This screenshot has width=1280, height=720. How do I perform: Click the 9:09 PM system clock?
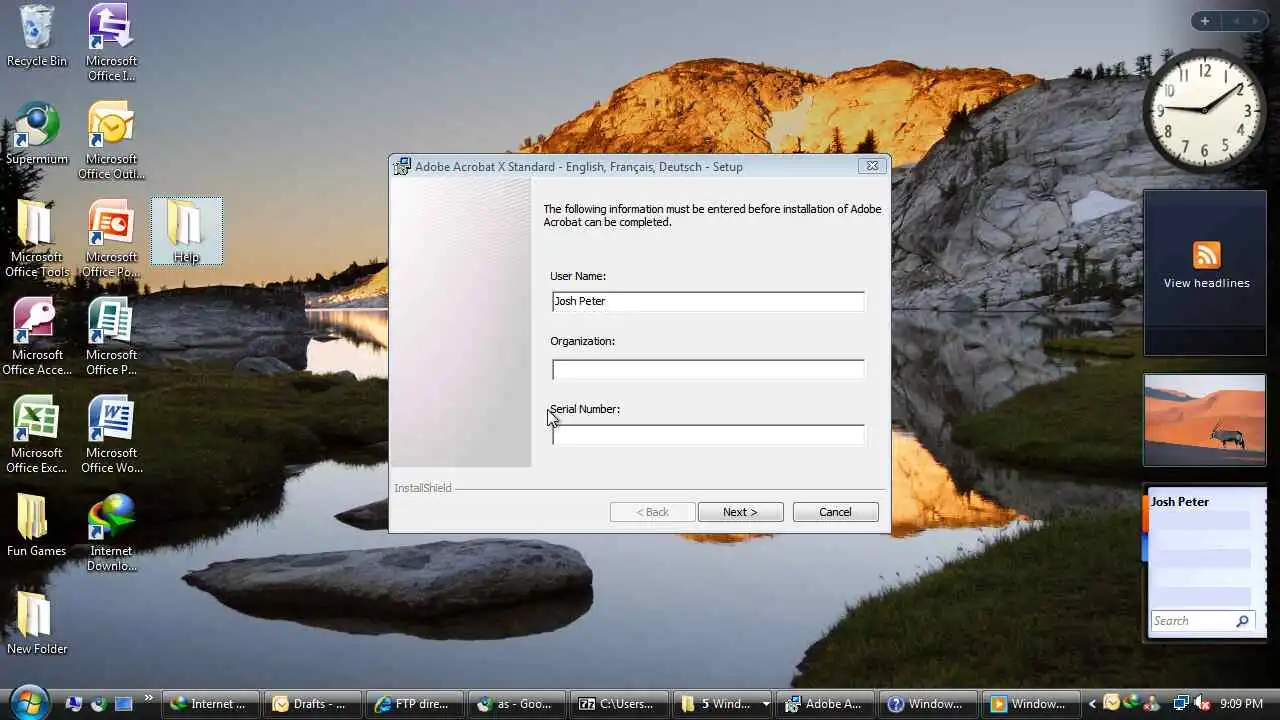(1241, 704)
